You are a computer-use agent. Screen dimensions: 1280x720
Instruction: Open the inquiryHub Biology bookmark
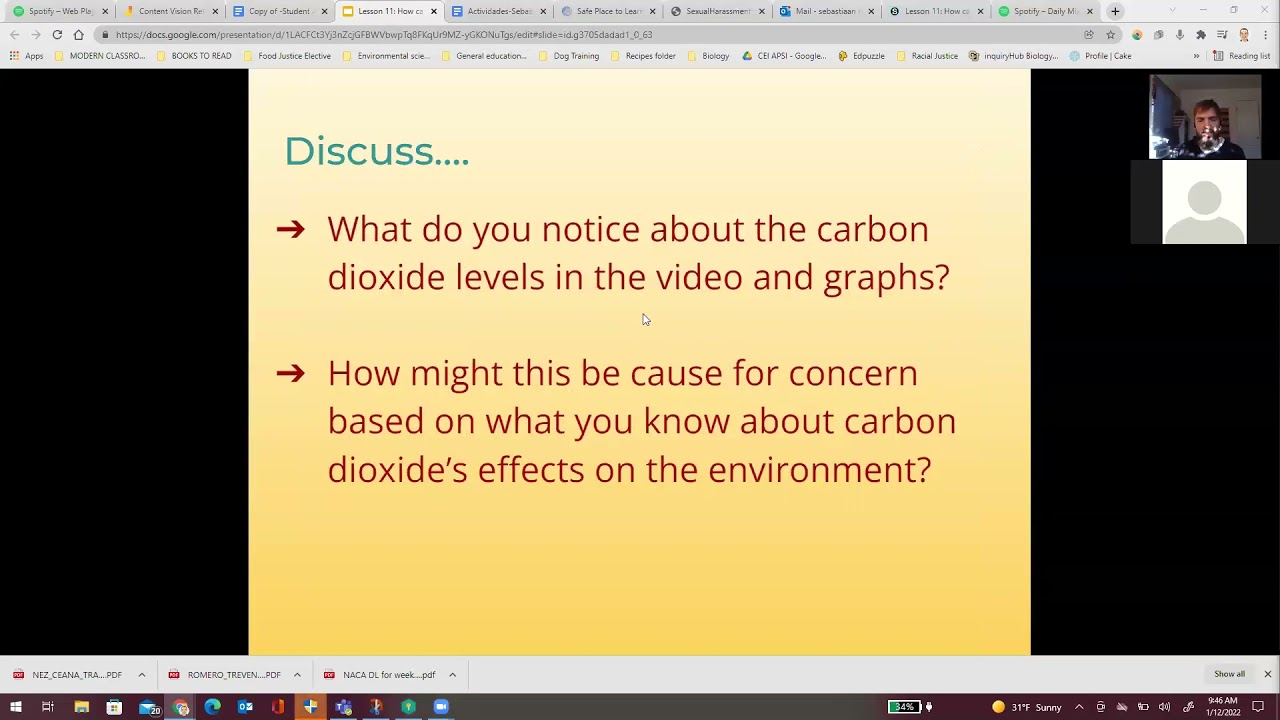1013,56
